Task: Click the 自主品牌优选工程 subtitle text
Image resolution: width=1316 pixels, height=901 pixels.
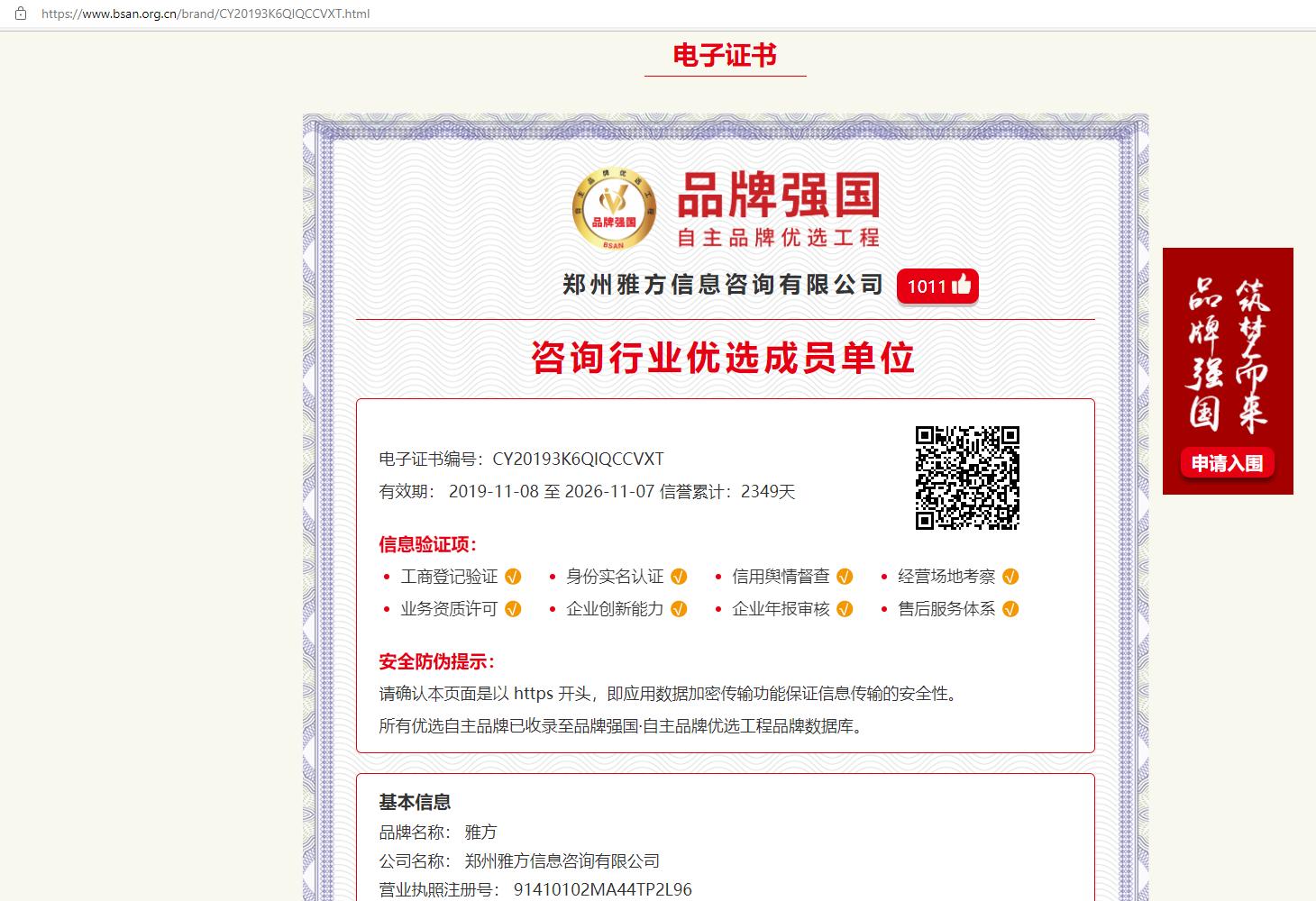Action: point(778,238)
